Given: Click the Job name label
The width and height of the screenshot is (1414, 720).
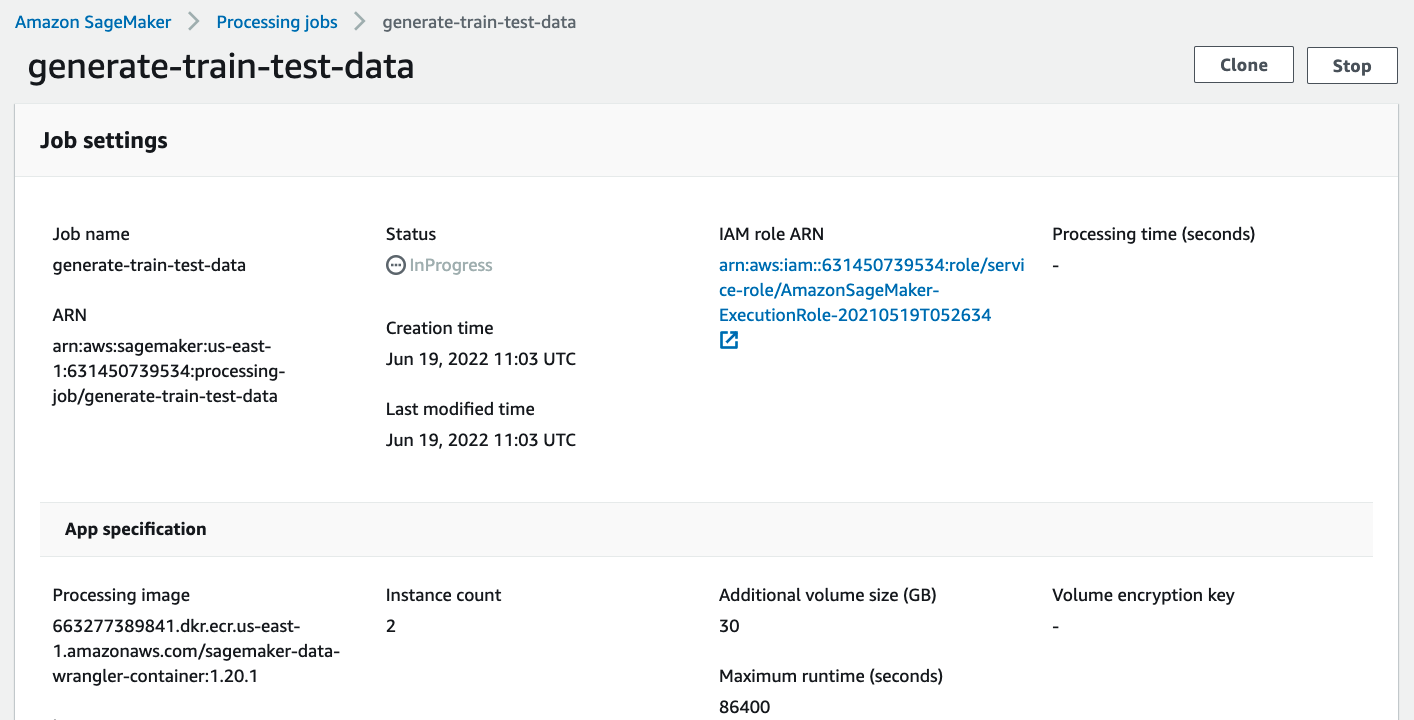Looking at the screenshot, I should point(91,234).
